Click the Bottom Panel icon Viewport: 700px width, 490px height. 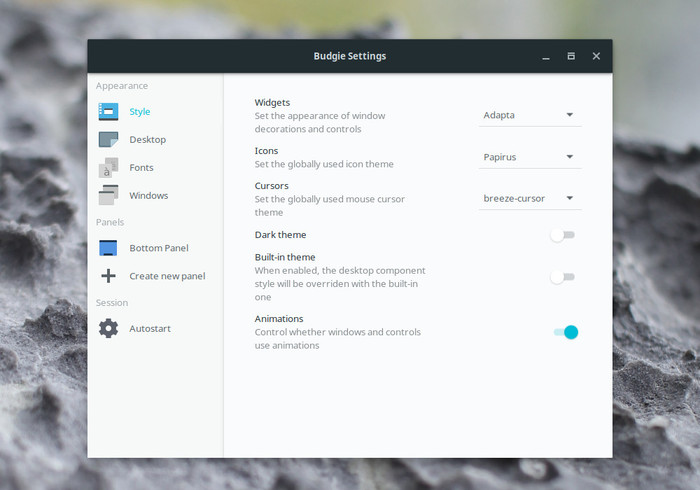(108, 248)
